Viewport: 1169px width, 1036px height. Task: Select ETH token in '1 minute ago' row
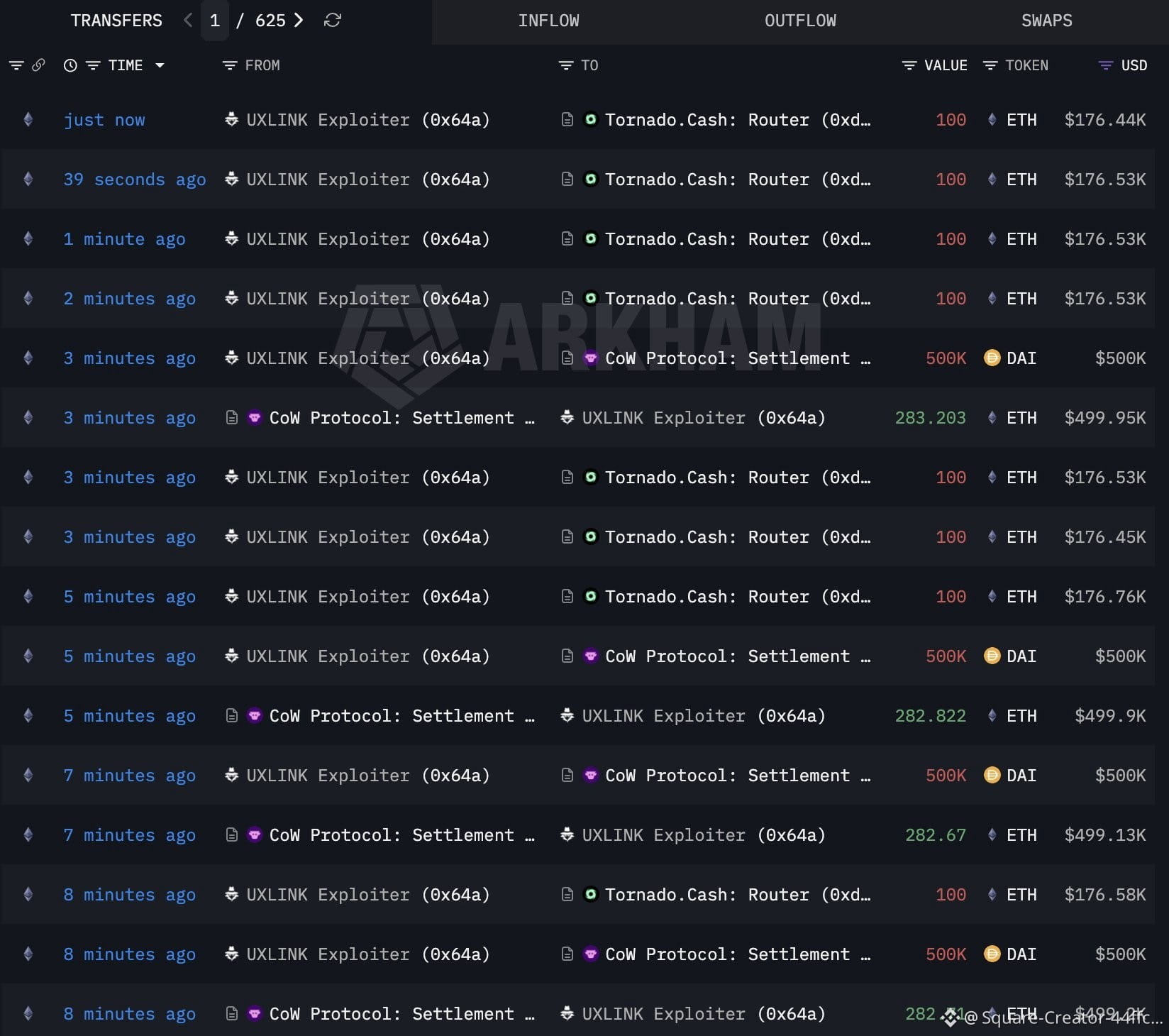coord(1021,239)
